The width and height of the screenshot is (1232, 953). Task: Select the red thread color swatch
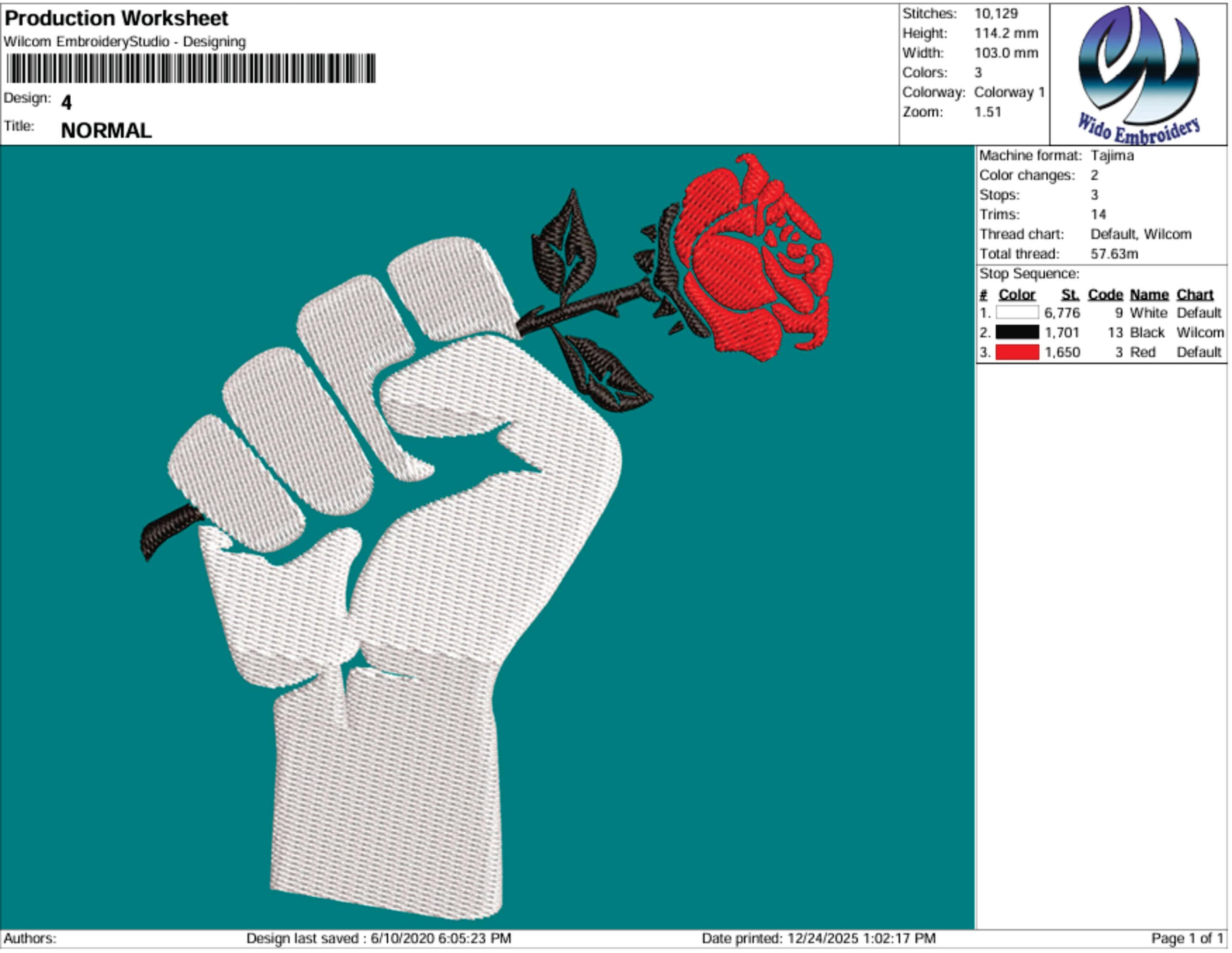(x=1016, y=353)
